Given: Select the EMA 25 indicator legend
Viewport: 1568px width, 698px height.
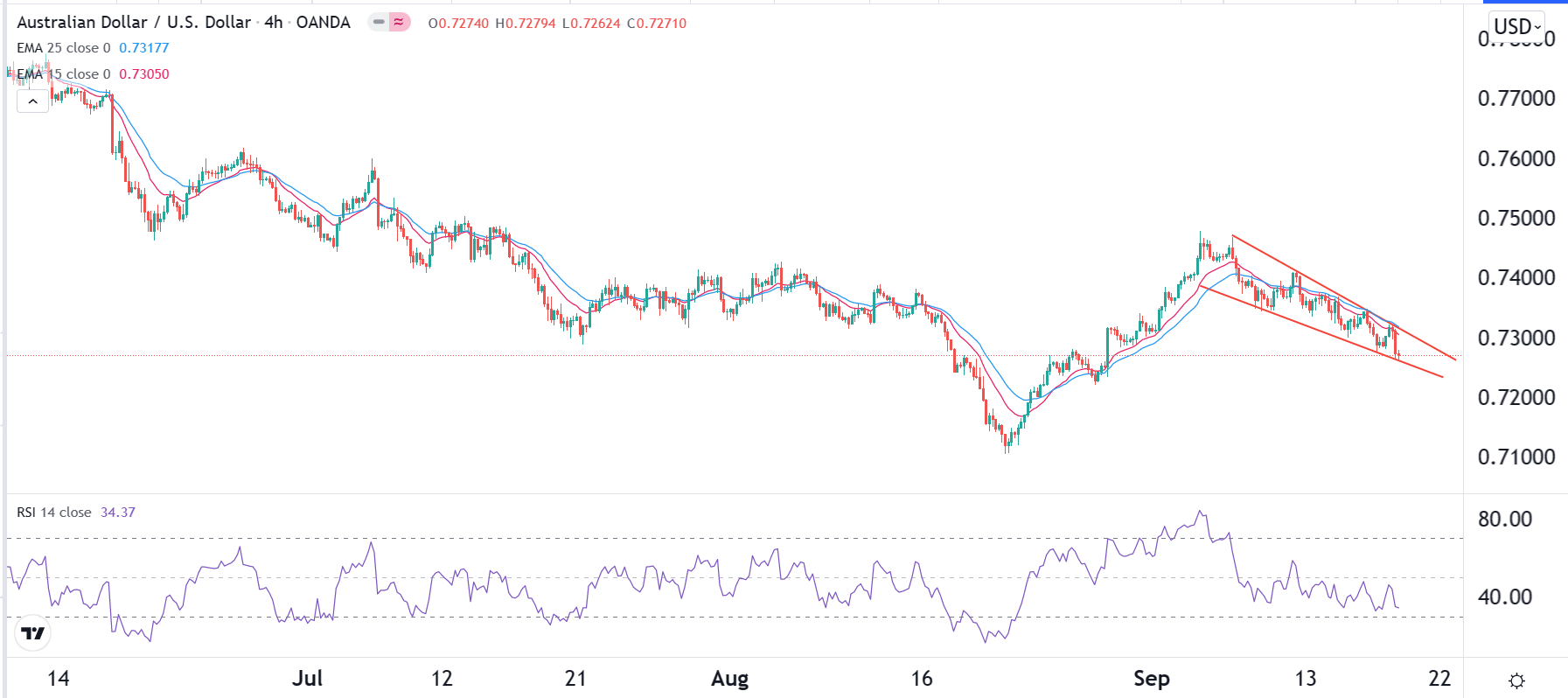Looking at the screenshot, I should point(64,48).
